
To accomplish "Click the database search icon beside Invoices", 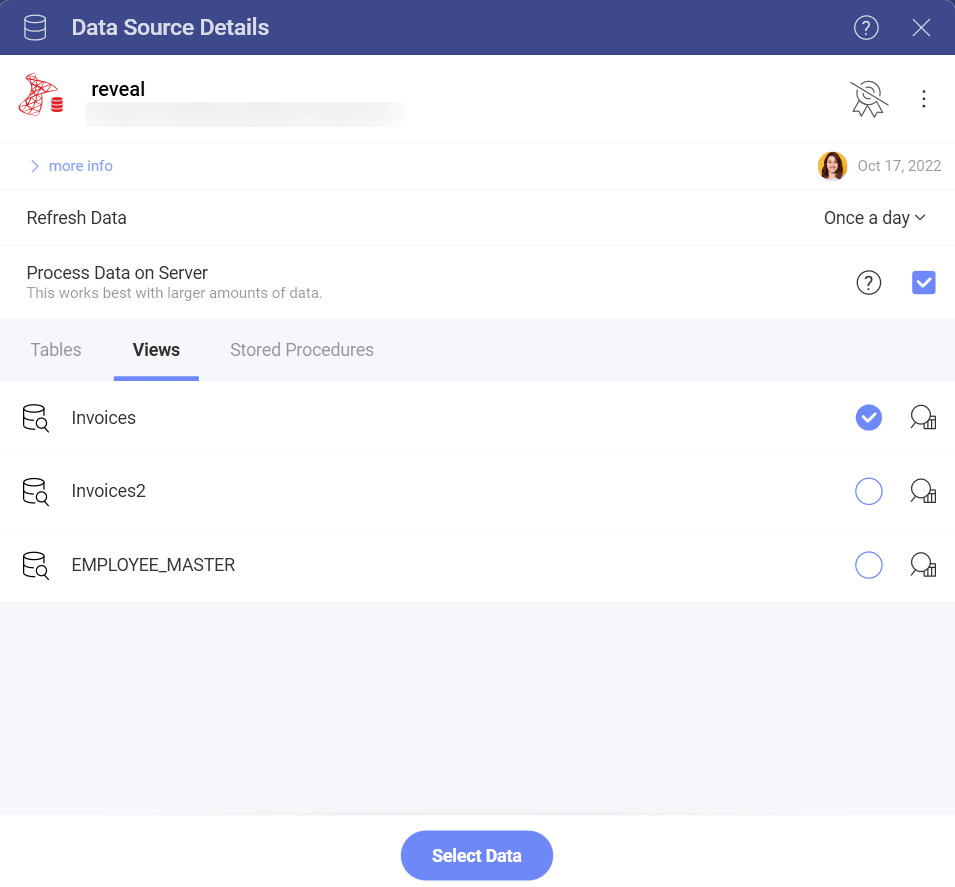I will [x=34, y=417].
